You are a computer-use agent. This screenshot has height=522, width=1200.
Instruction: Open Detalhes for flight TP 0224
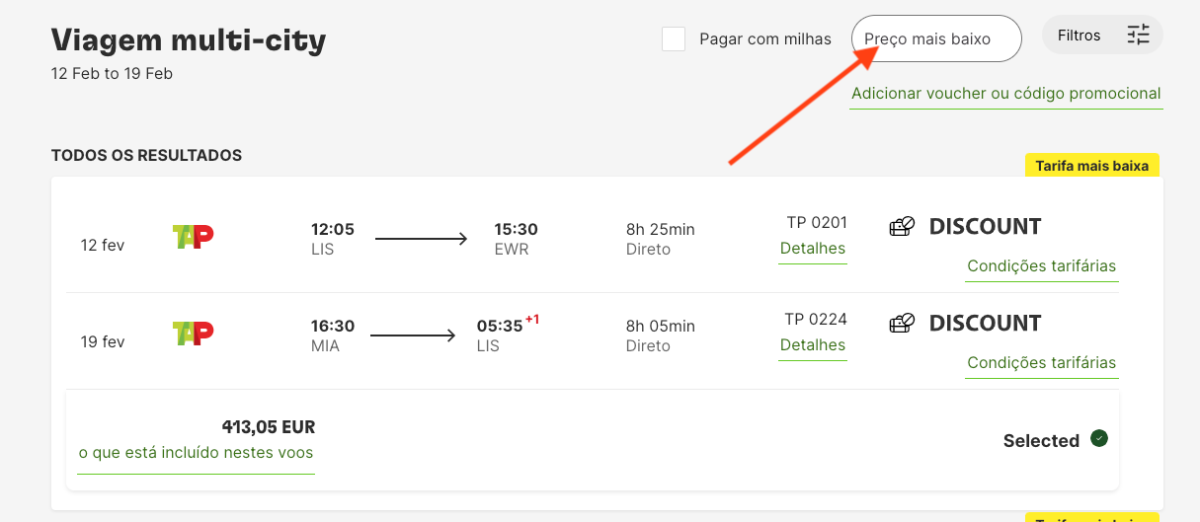pos(812,345)
